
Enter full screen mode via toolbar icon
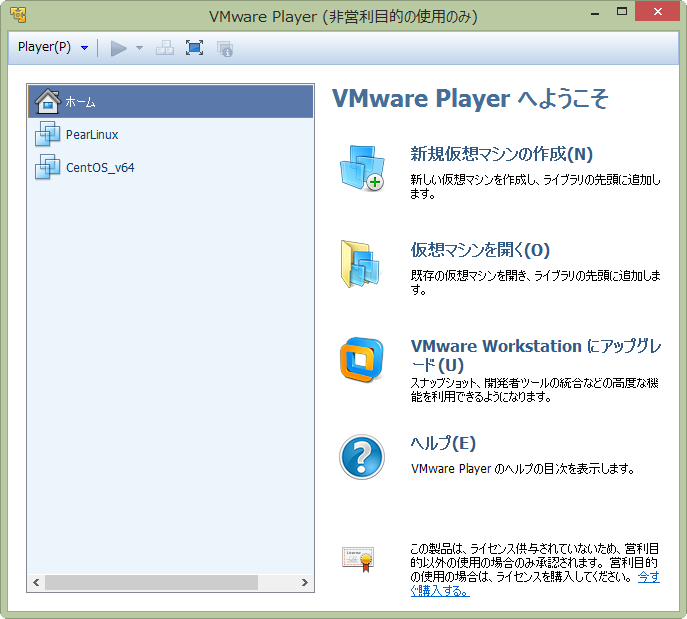(x=194, y=48)
